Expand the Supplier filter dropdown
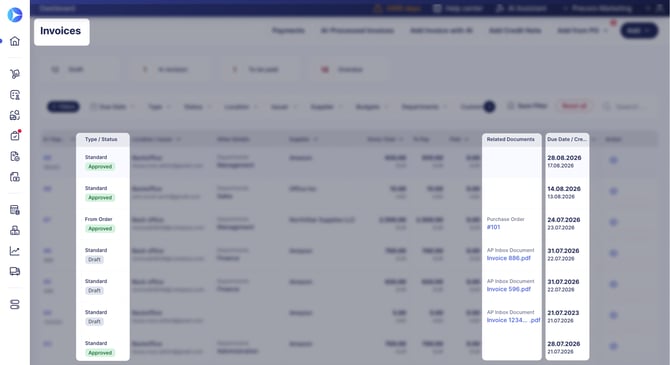The width and height of the screenshot is (670, 365). [326, 106]
